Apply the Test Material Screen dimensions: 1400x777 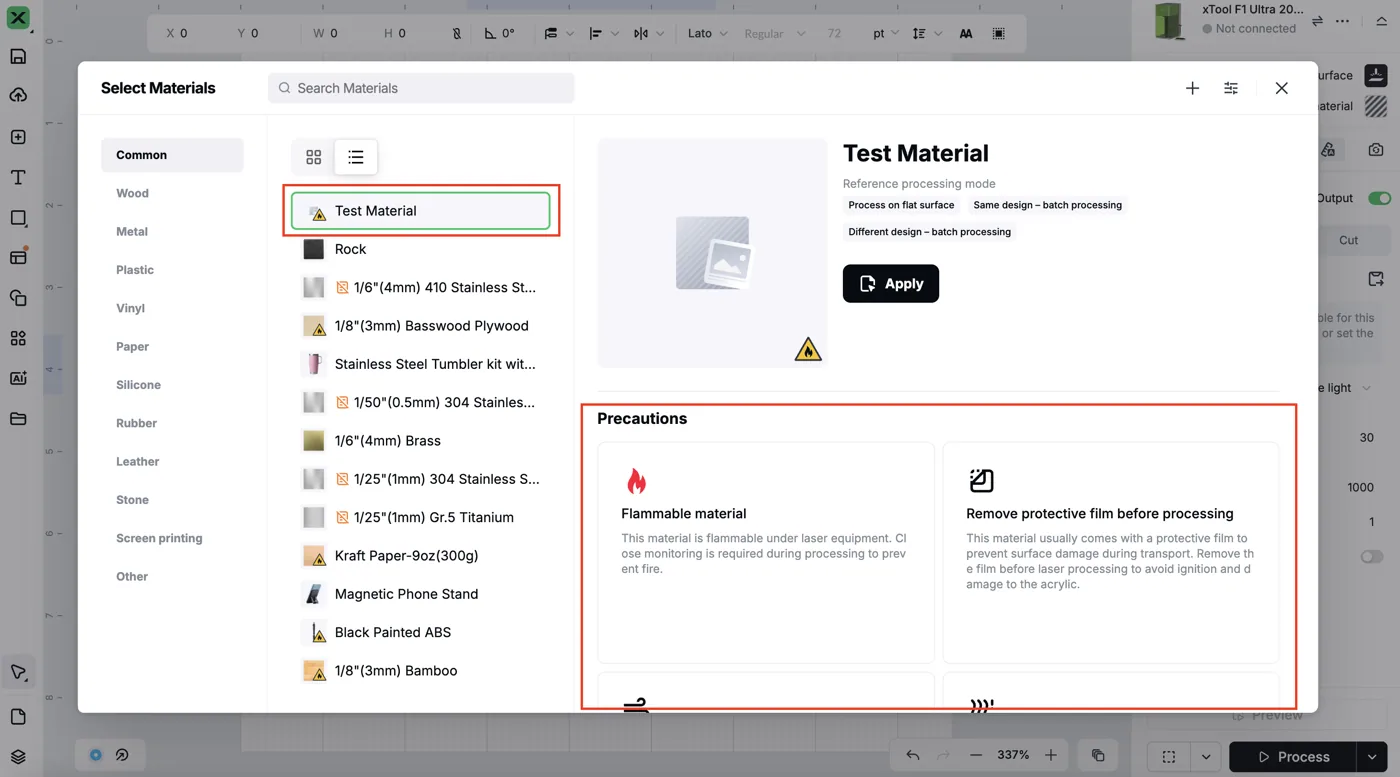tap(891, 283)
